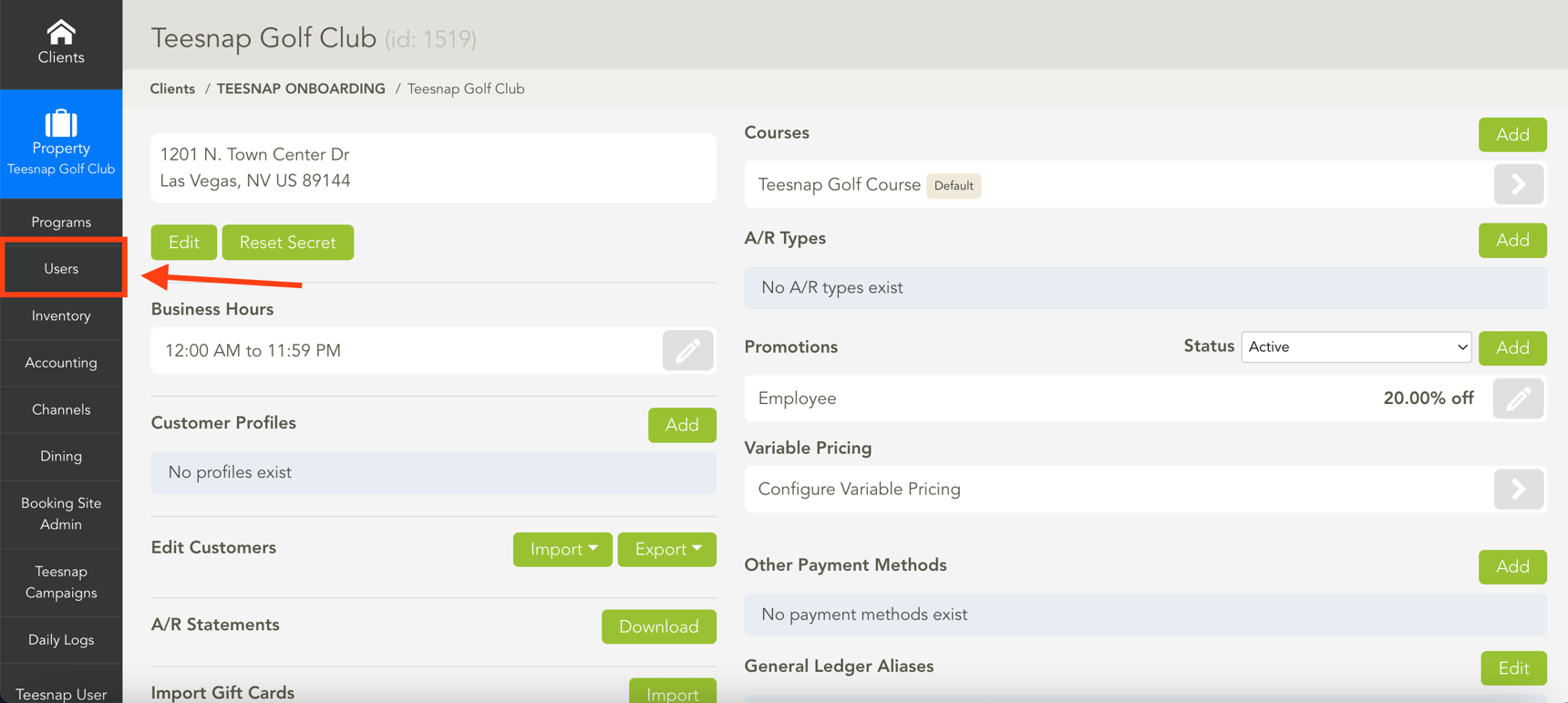
Task: Click the 1201 N. Town Center Dr address
Action: click(x=254, y=154)
